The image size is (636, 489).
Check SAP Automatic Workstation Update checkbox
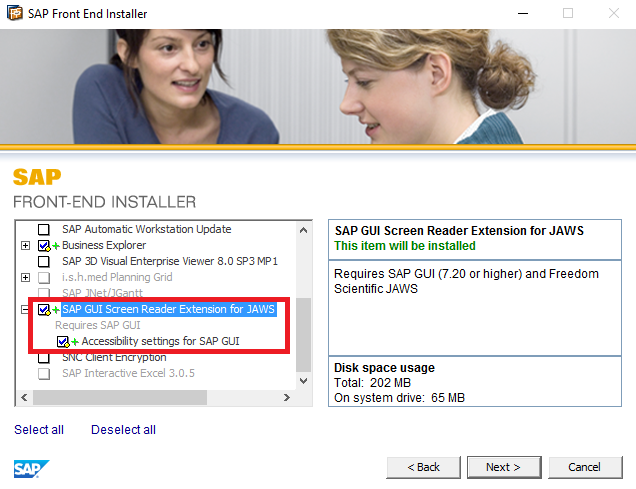(x=44, y=229)
